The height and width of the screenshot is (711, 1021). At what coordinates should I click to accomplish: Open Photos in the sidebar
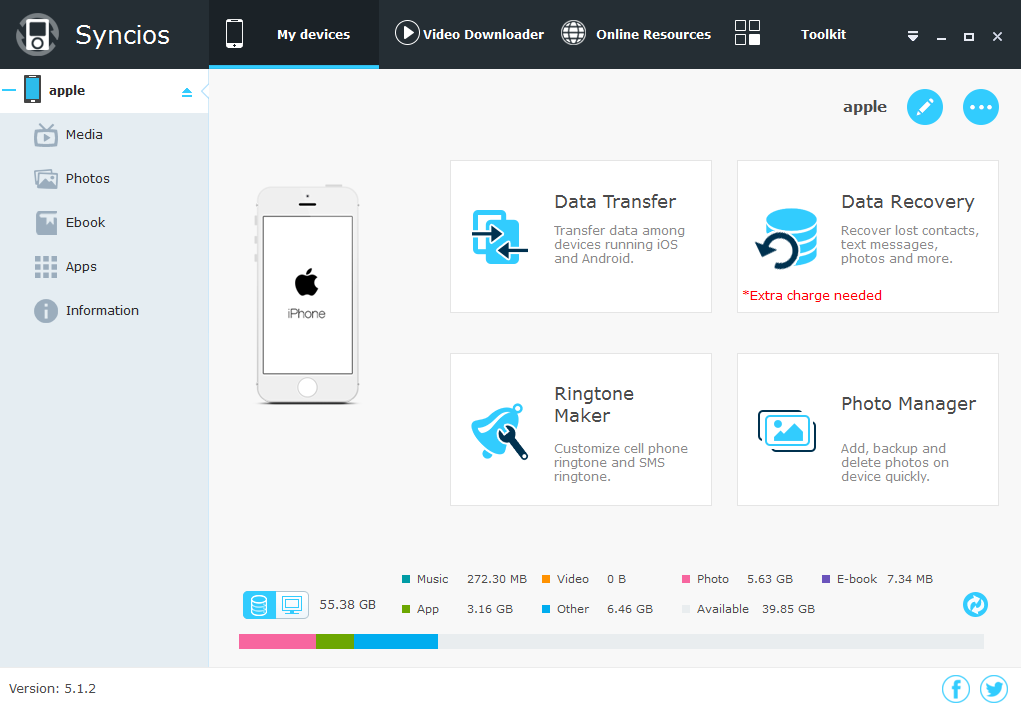click(104, 178)
